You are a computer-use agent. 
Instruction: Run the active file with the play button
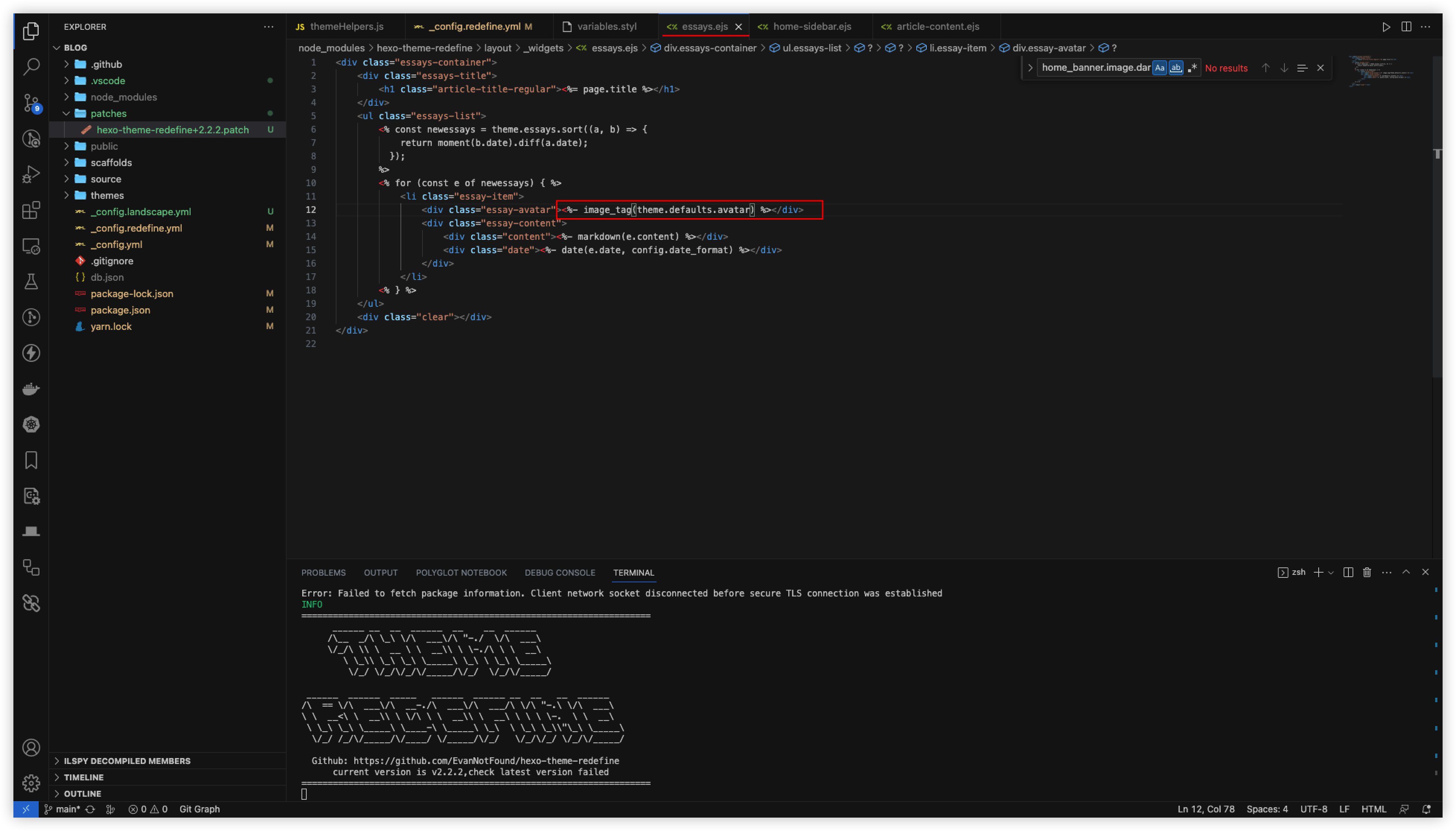(x=1386, y=26)
